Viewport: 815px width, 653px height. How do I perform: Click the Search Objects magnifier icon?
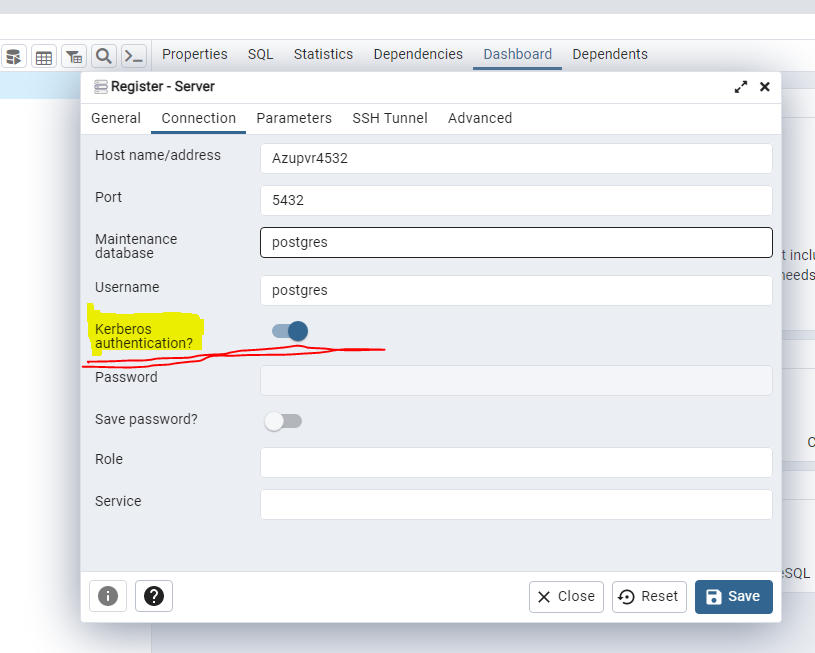(103, 56)
